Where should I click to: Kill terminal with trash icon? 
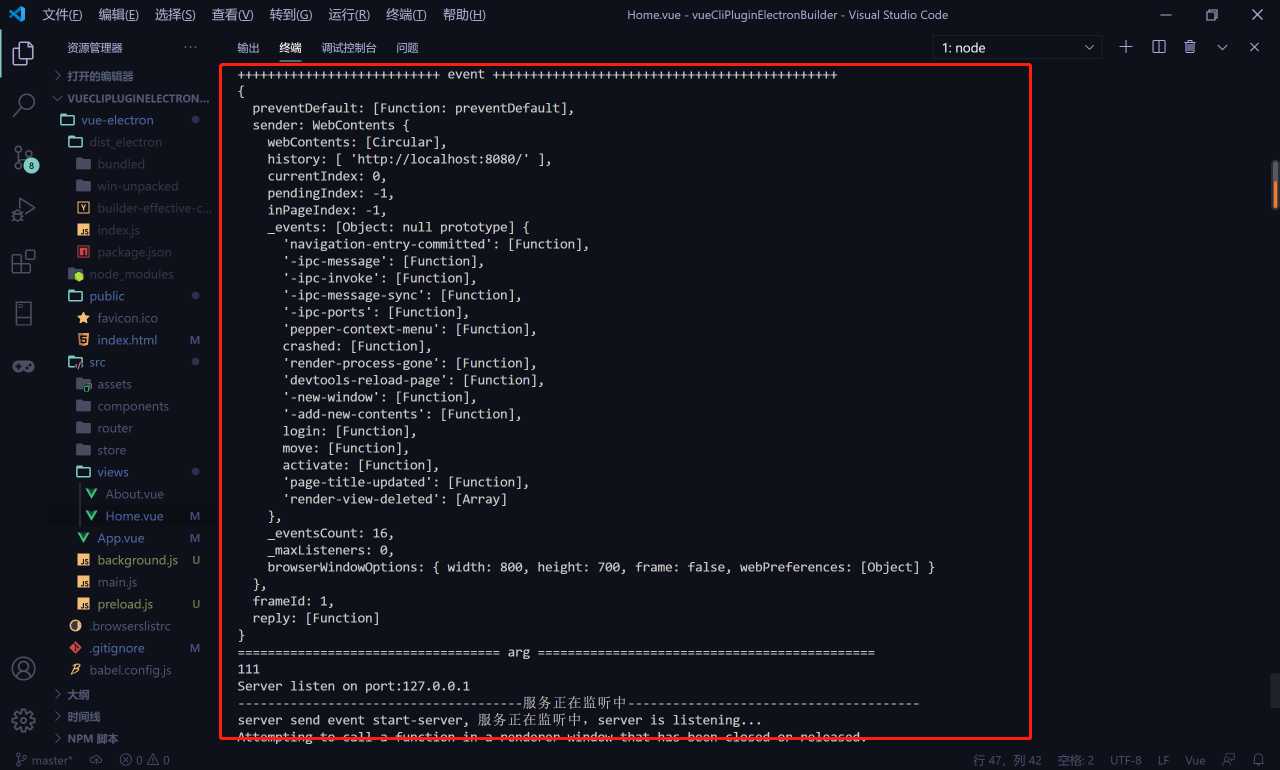point(1190,47)
